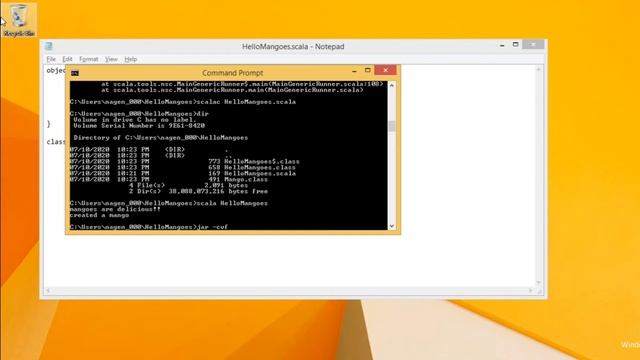Click Notepad horizontal scrollbar right arrow

(x=531, y=290)
